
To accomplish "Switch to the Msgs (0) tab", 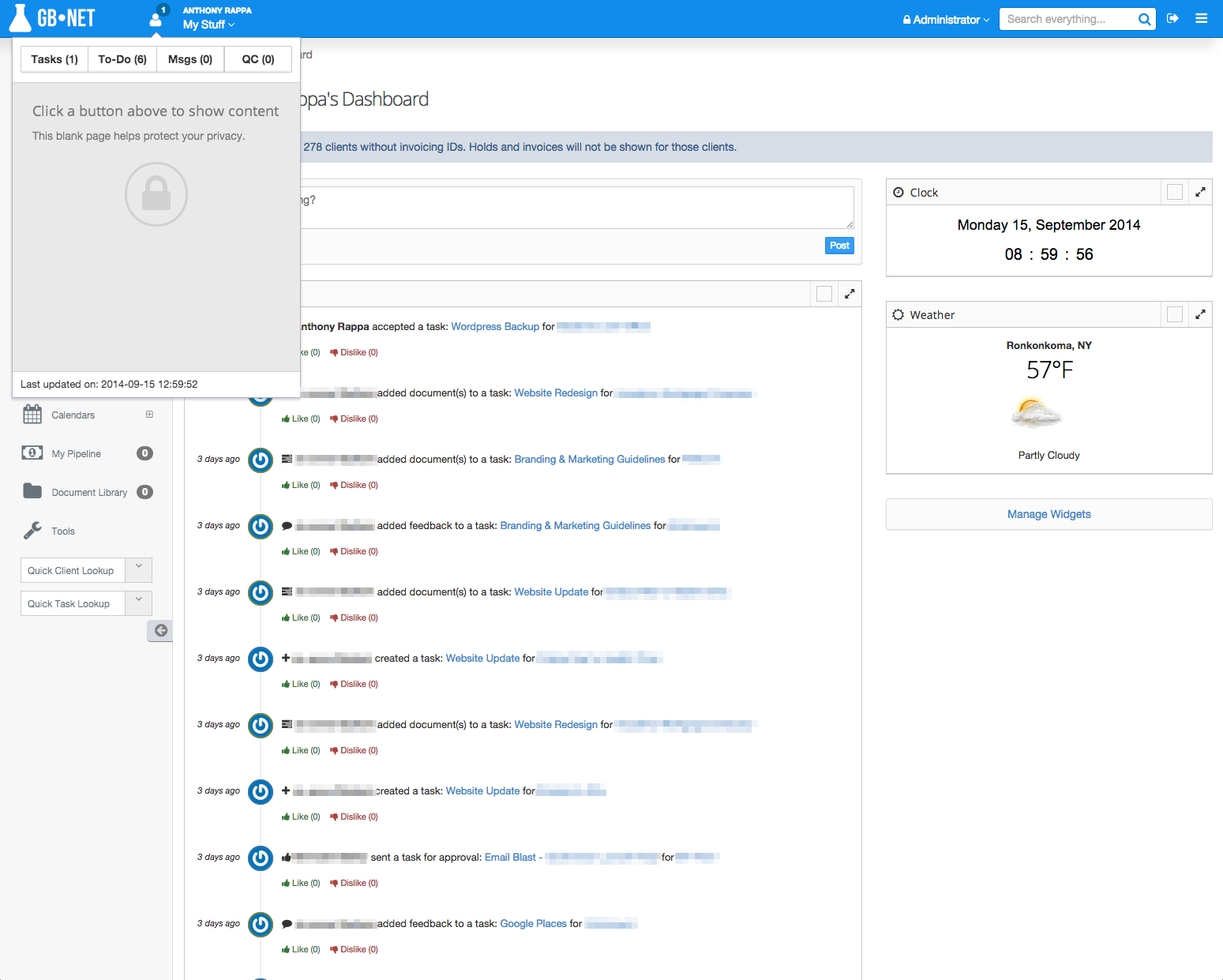I will [190, 59].
